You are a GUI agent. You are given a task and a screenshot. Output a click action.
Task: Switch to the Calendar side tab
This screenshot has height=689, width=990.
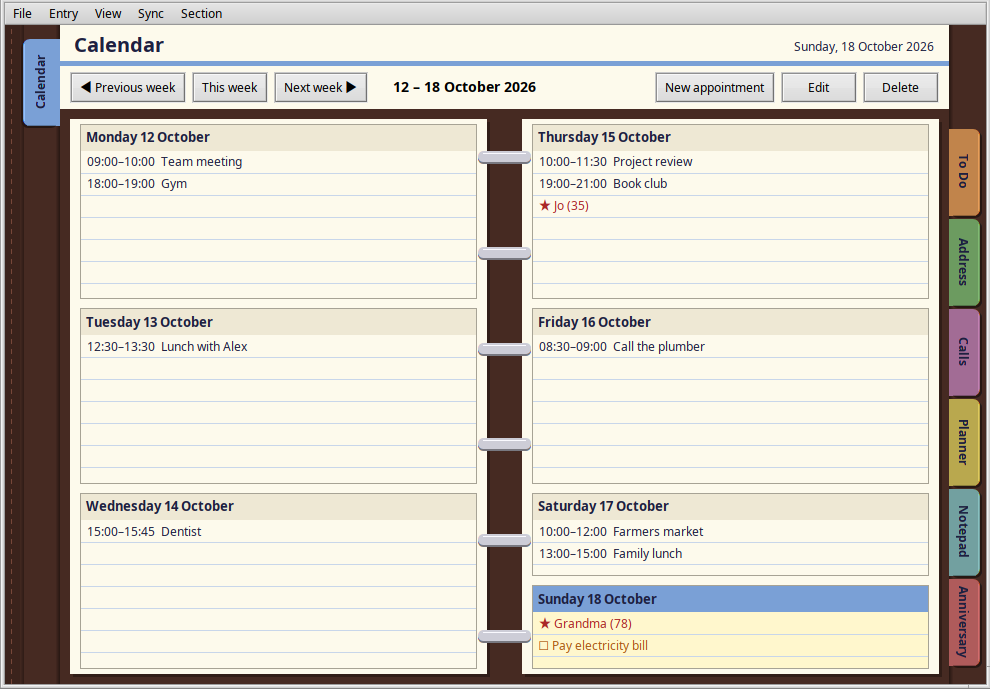tap(41, 82)
